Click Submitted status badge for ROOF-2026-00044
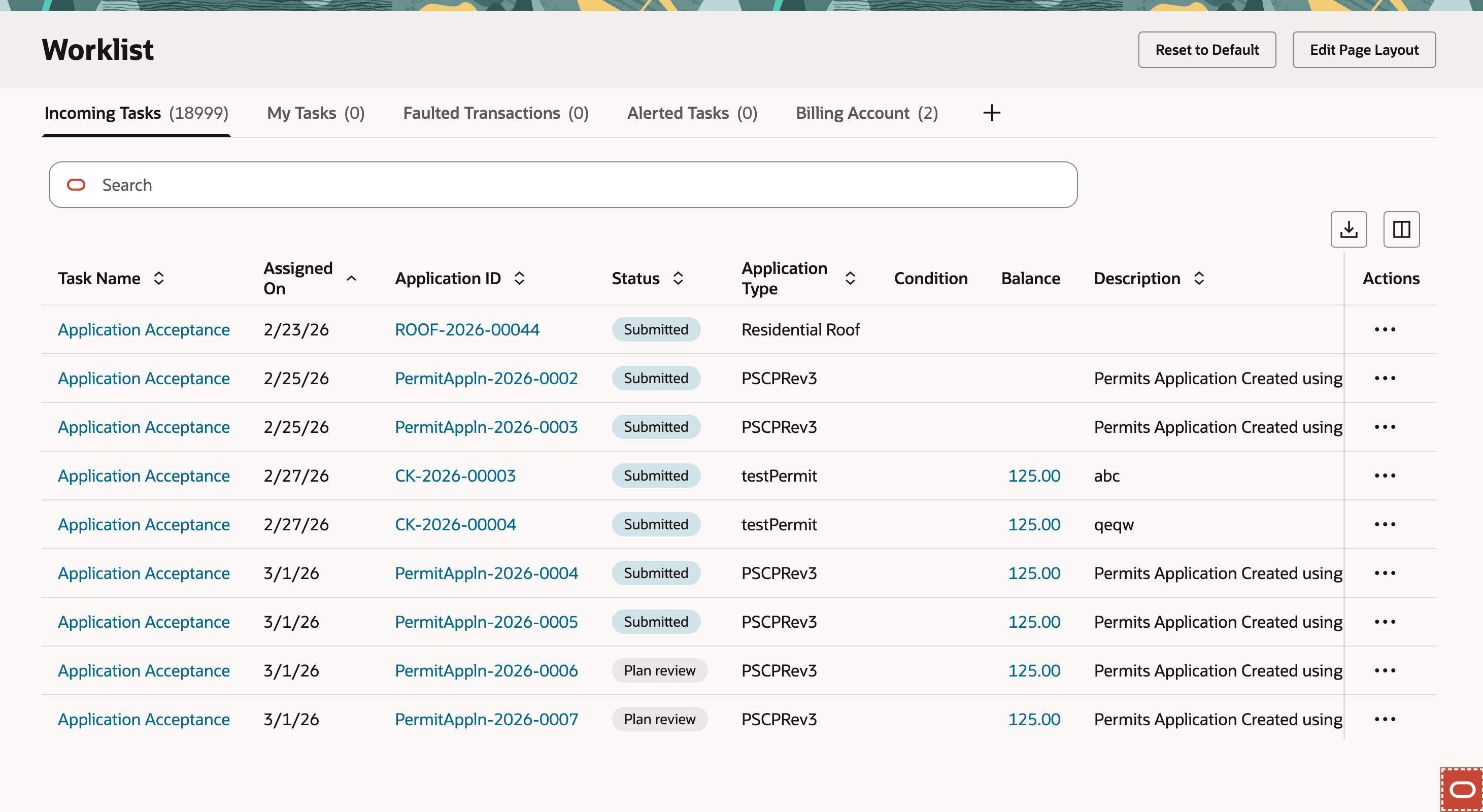 (656, 330)
